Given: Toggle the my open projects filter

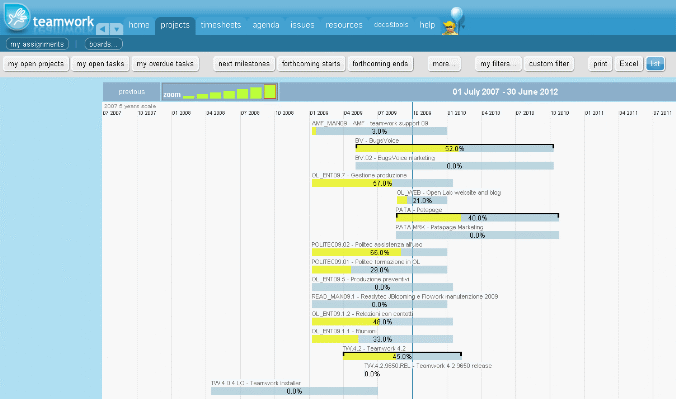Looking at the screenshot, I should pos(36,64).
